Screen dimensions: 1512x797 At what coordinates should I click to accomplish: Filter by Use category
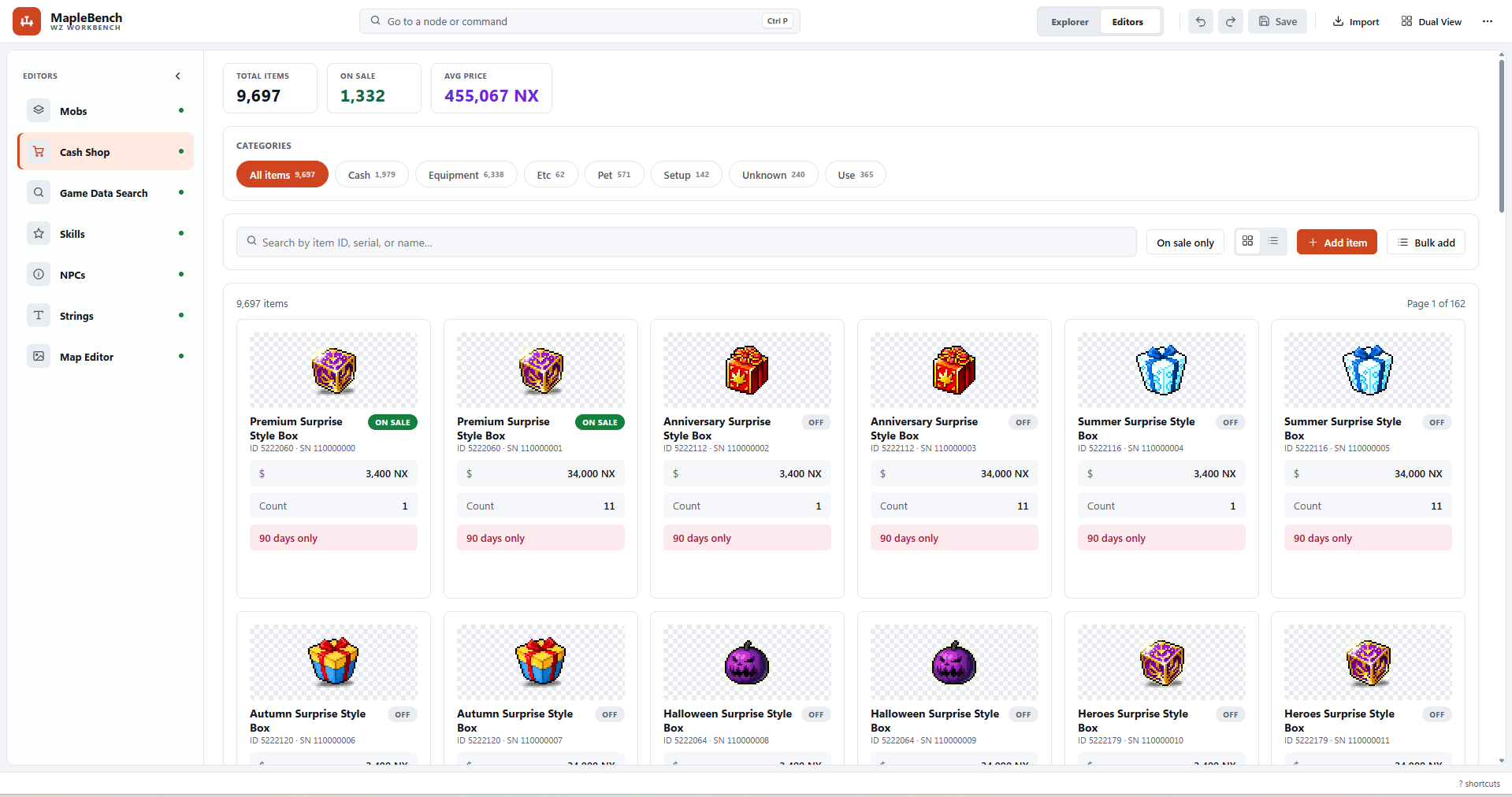coord(855,175)
